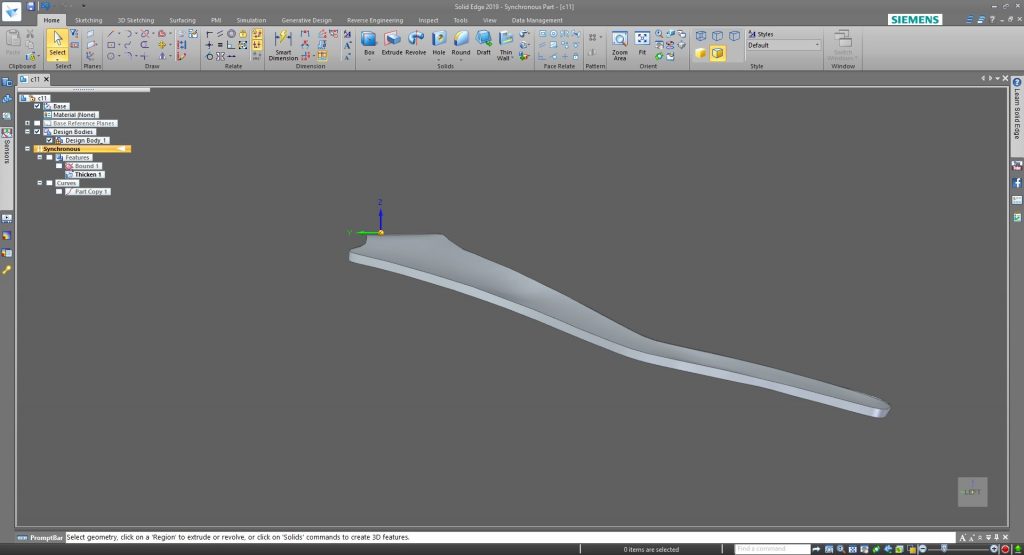This screenshot has width=1024, height=555.
Task: Click the Select arrow tool
Action: tap(57, 43)
